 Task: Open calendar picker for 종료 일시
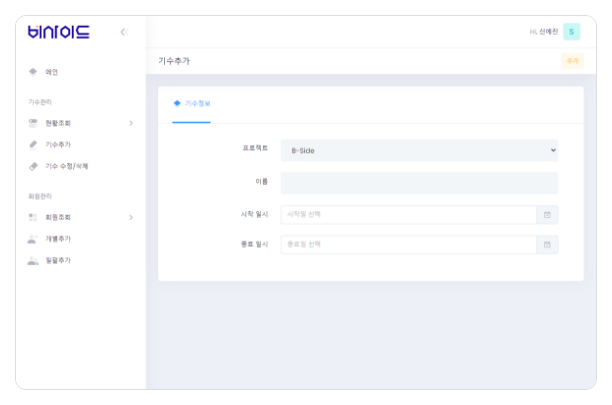coord(547,244)
